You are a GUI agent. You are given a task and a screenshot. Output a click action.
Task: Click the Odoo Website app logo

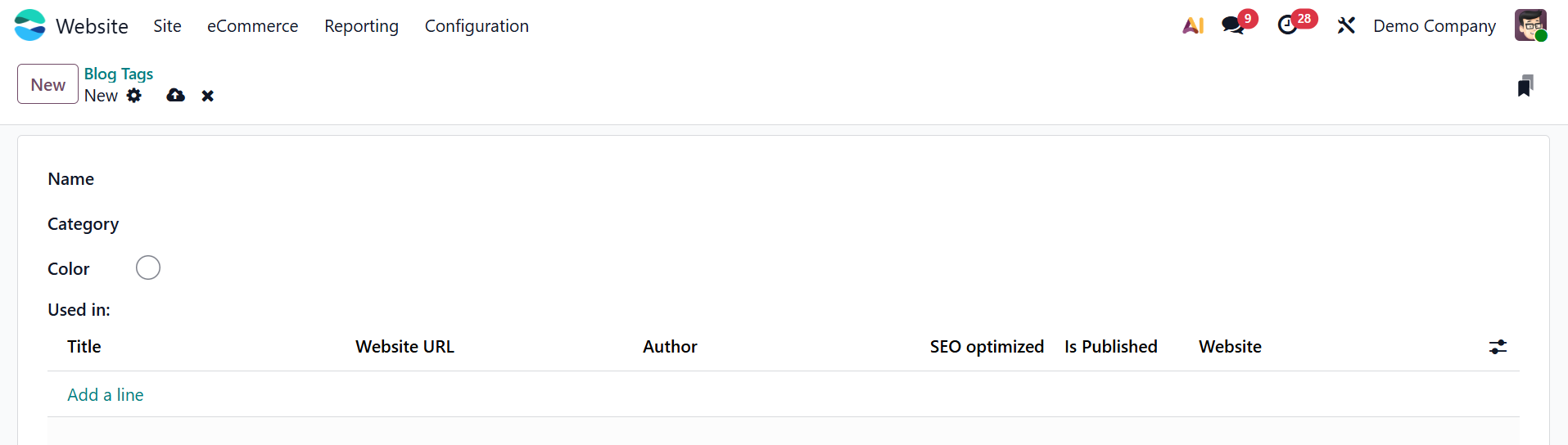coord(30,25)
